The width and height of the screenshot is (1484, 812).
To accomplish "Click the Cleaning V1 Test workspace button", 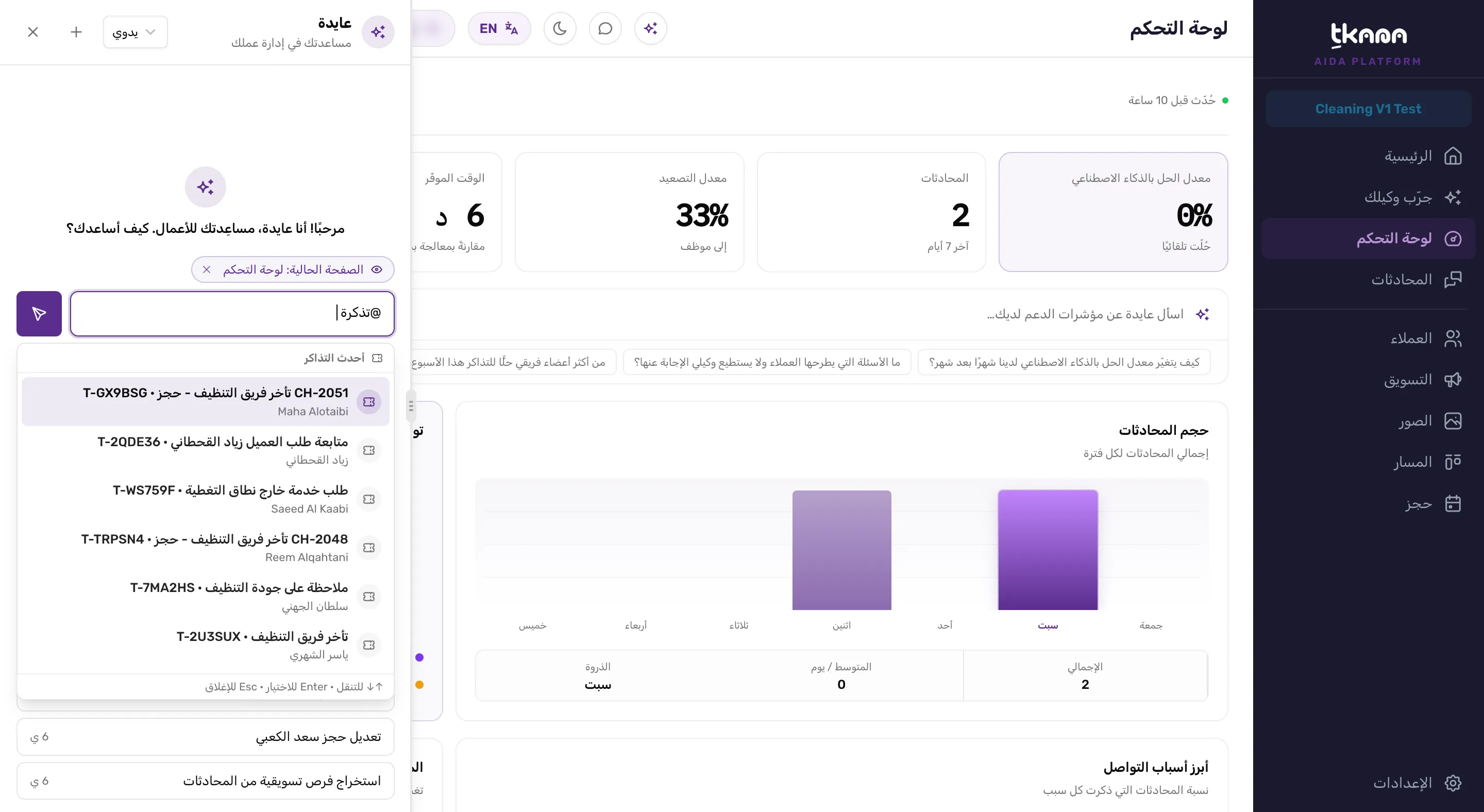I will 1368,109.
